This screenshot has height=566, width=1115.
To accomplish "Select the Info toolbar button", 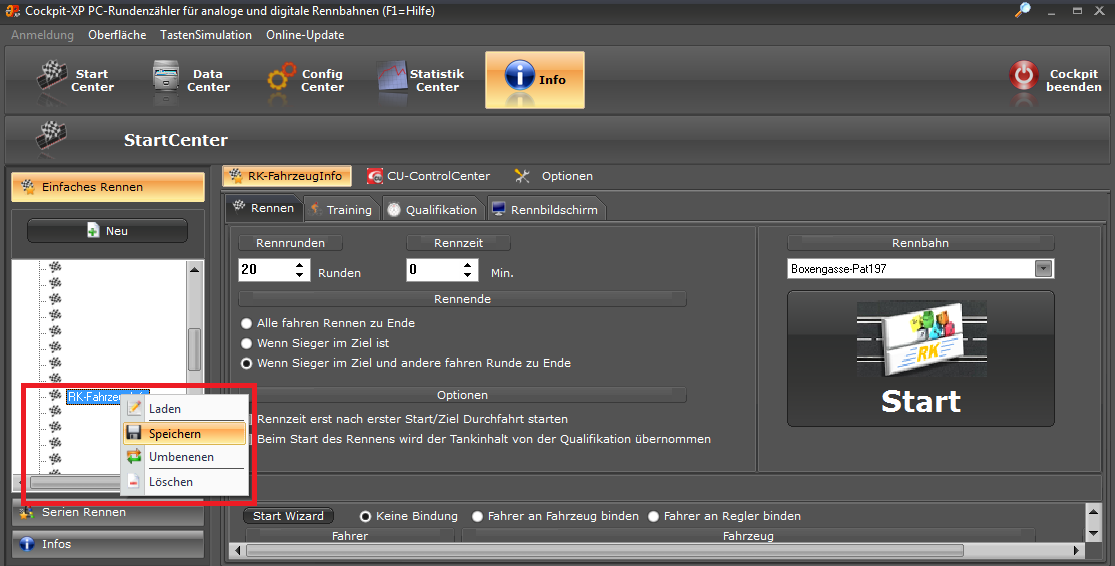I will pos(535,80).
